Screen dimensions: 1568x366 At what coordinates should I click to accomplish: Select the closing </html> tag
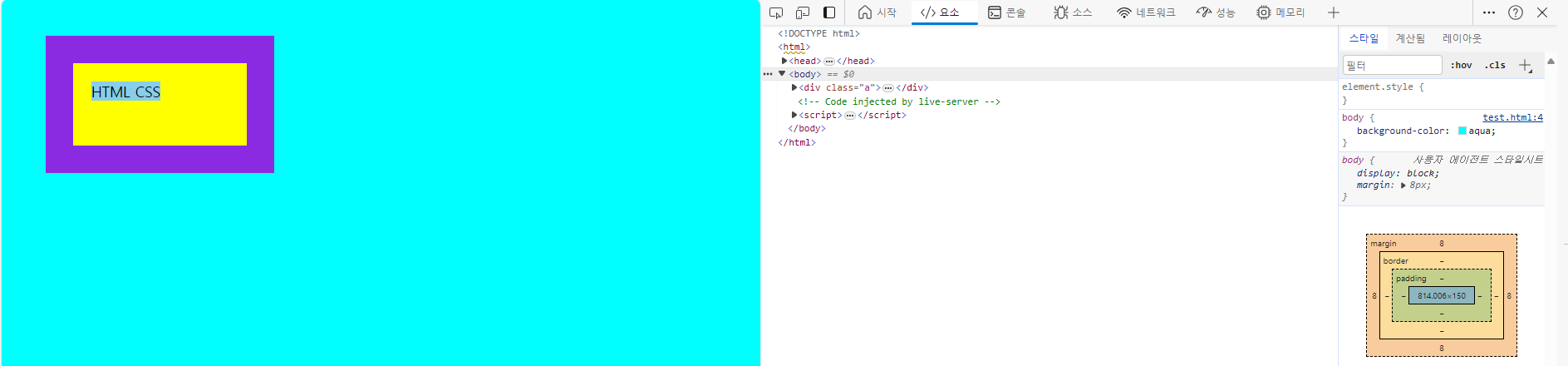tap(797, 142)
